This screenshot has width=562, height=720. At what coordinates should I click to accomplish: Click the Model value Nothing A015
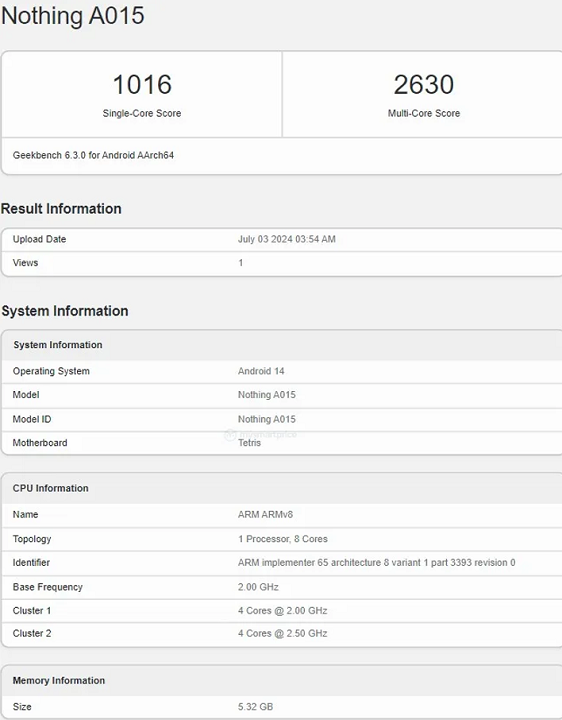click(x=266, y=395)
